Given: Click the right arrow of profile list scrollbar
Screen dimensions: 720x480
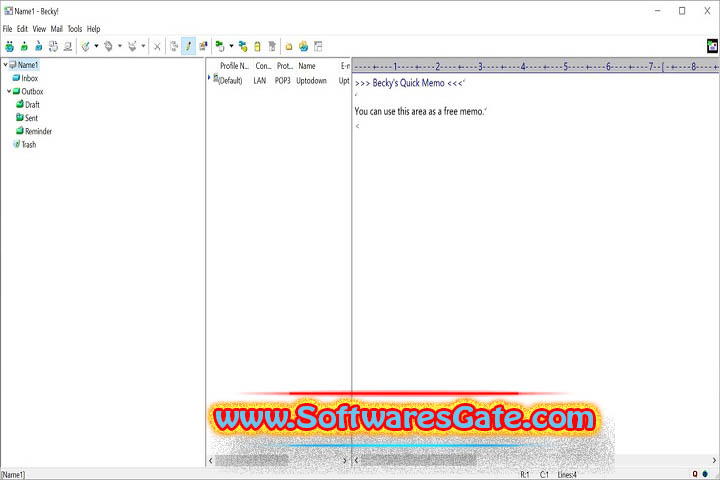Looking at the screenshot, I should (x=345, y=460).
